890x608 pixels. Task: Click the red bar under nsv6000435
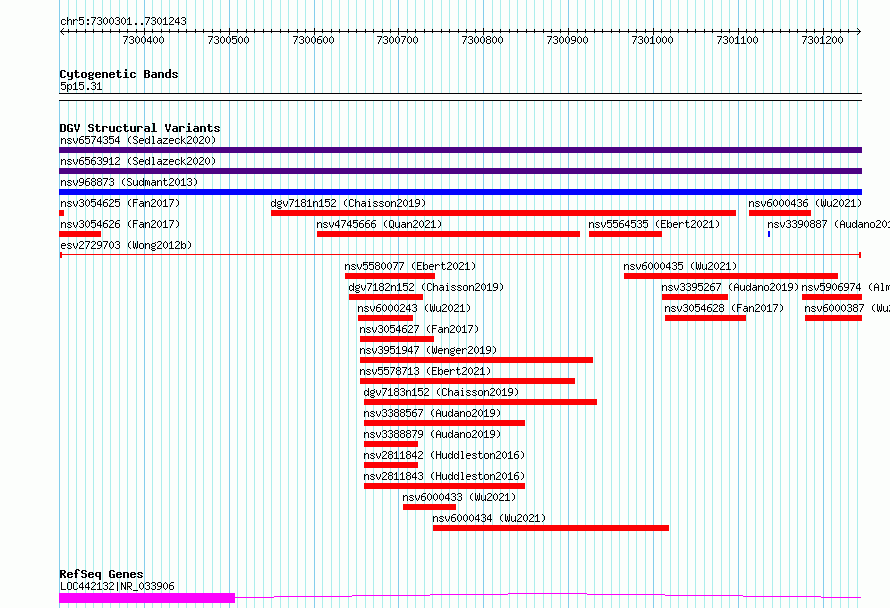tap(731, 276)
